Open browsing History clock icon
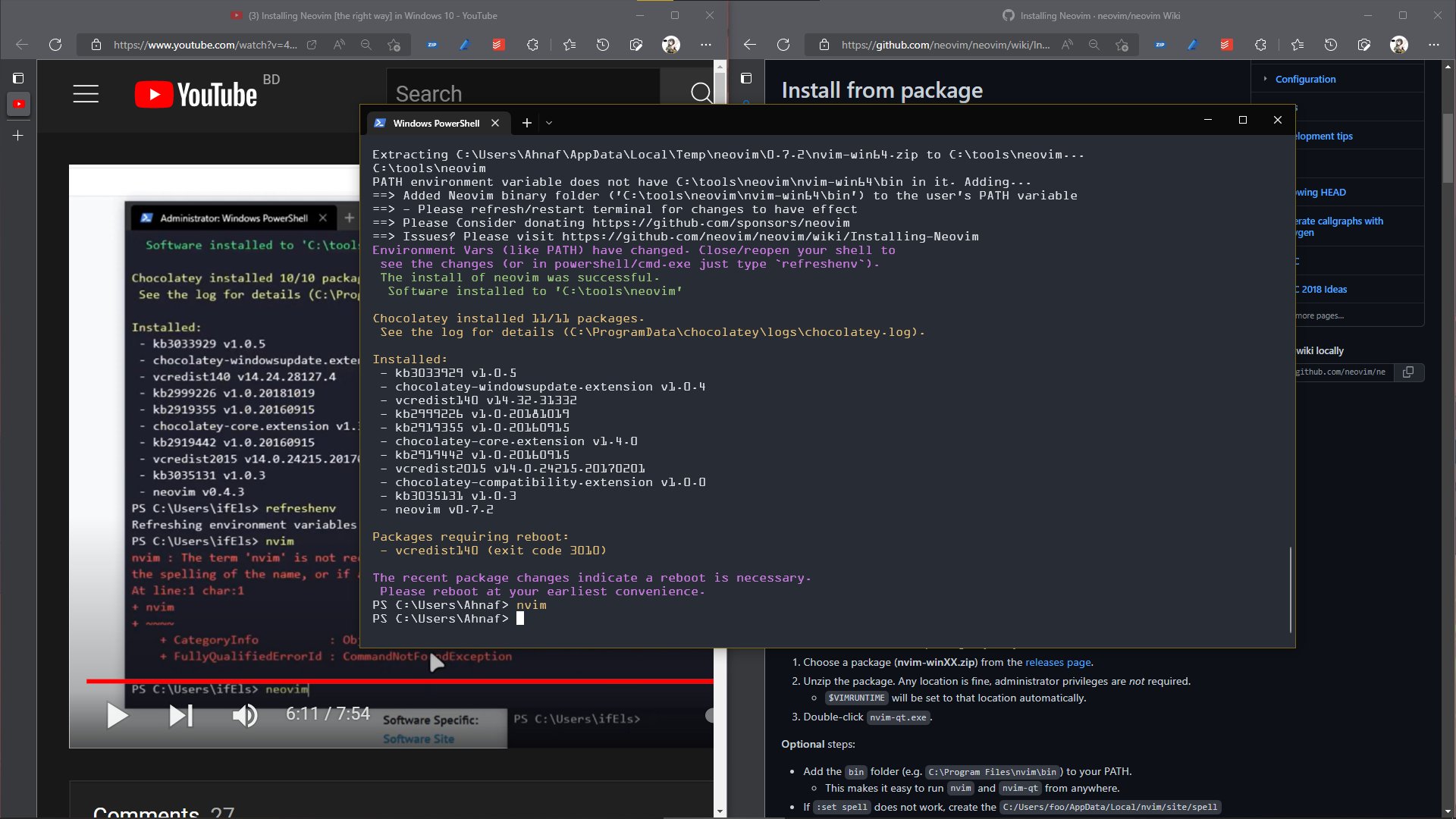Image resolution: width=1456 pixels, height=819 pixels. pyautogui.click(x=603, y=45)
